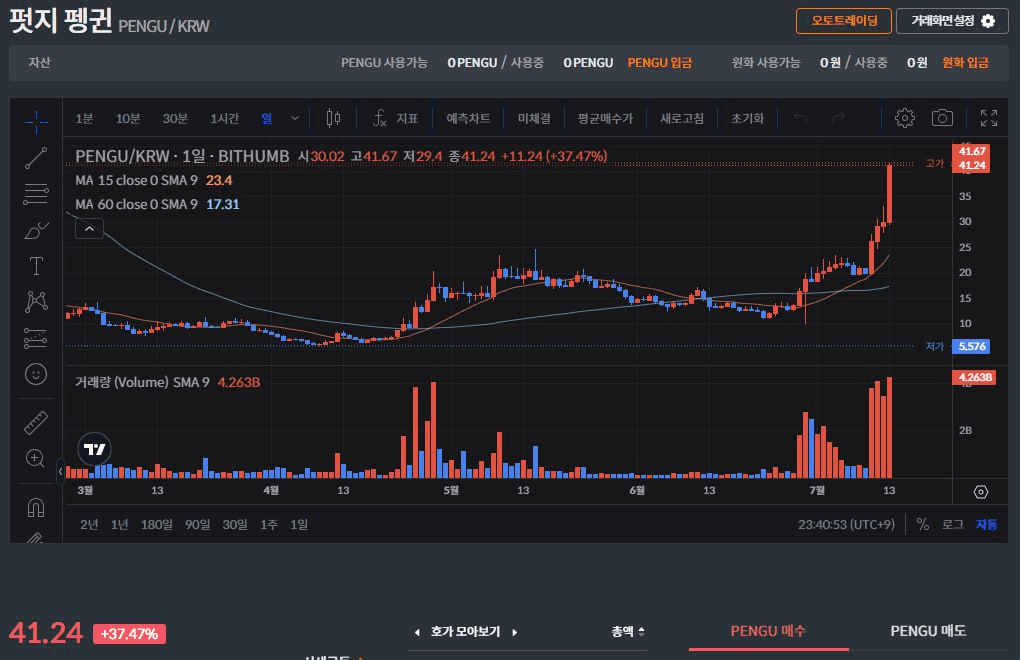Screen dimensions: 1020x660
Task: Toggle the 예측차트 forecast chart
Action: pos(468,118)
